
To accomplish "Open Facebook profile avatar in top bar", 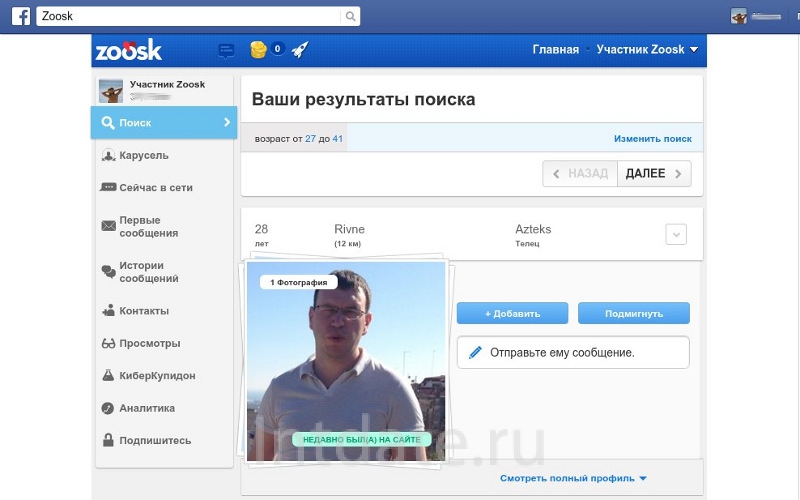I will pyautogui.click(x=738, y=16).
